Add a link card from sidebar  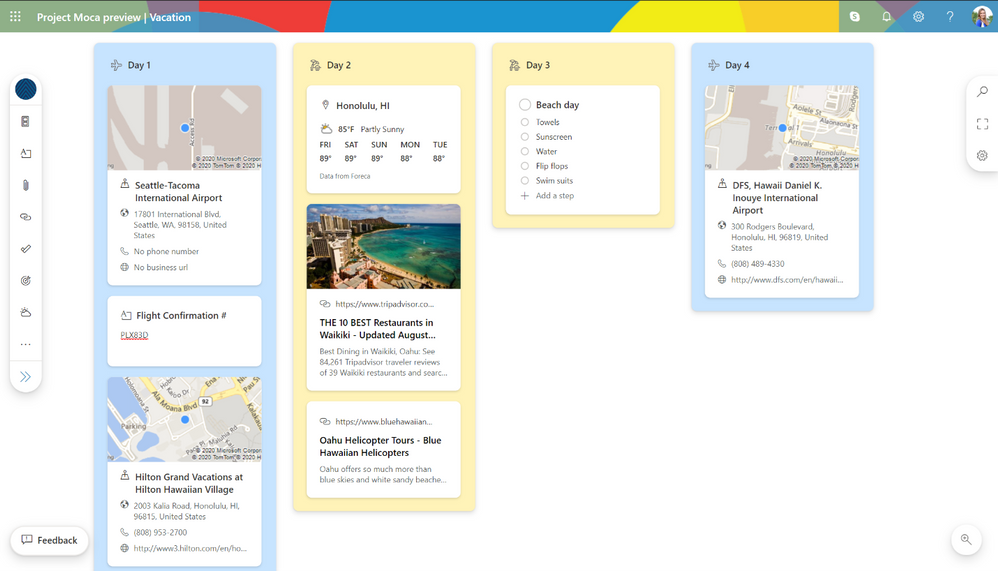pyautogui.click(x=25, y=216)
